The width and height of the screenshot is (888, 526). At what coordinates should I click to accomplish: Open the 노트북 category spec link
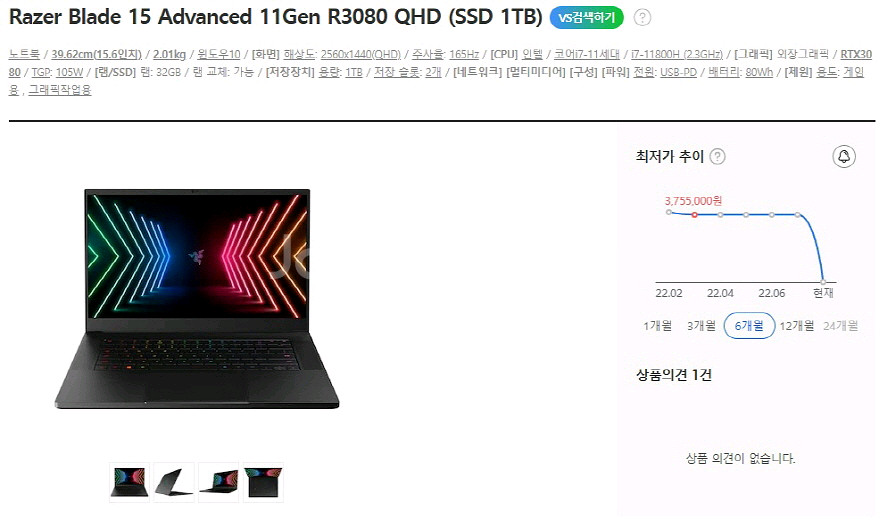pos(24,54)
